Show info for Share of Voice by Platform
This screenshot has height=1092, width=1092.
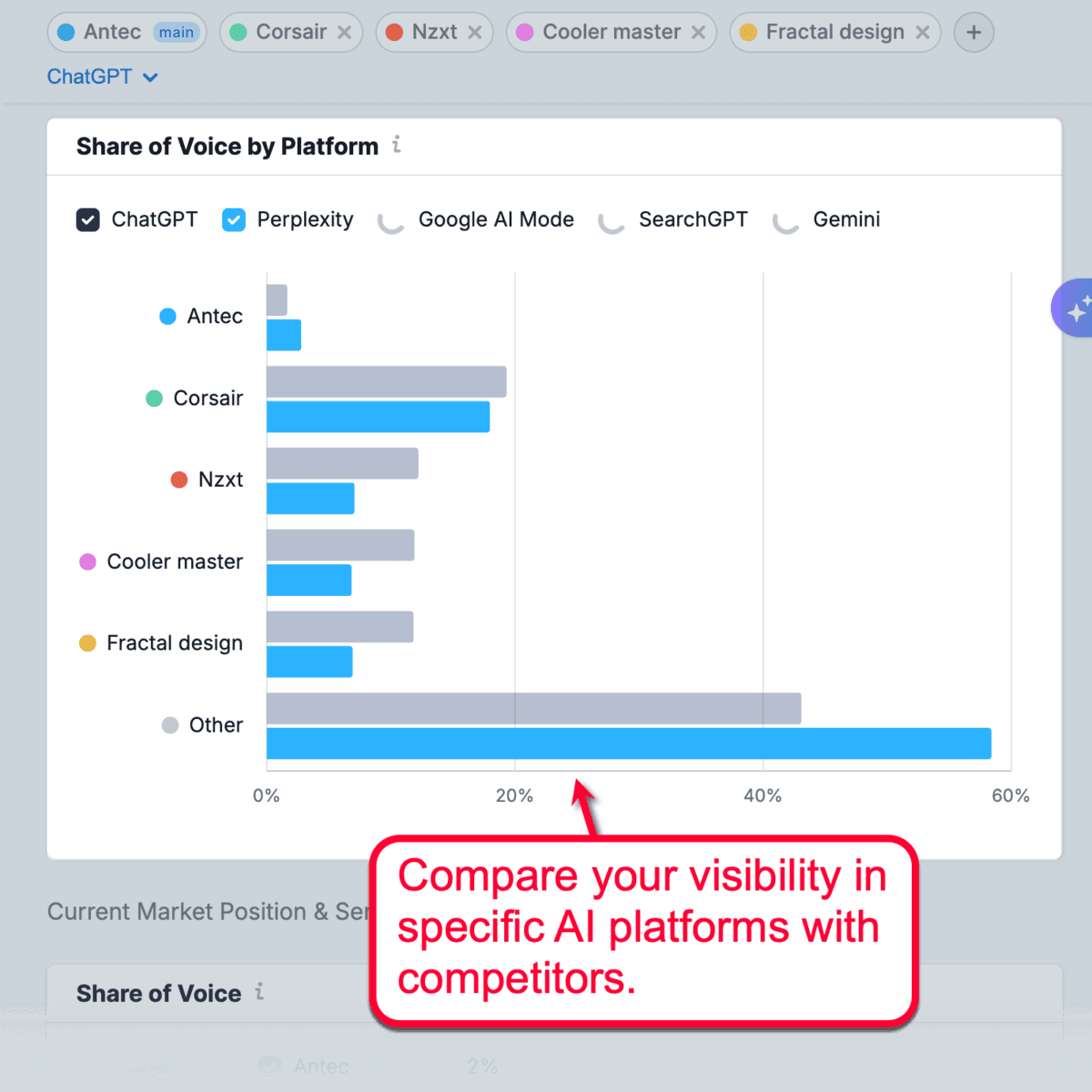397,145
